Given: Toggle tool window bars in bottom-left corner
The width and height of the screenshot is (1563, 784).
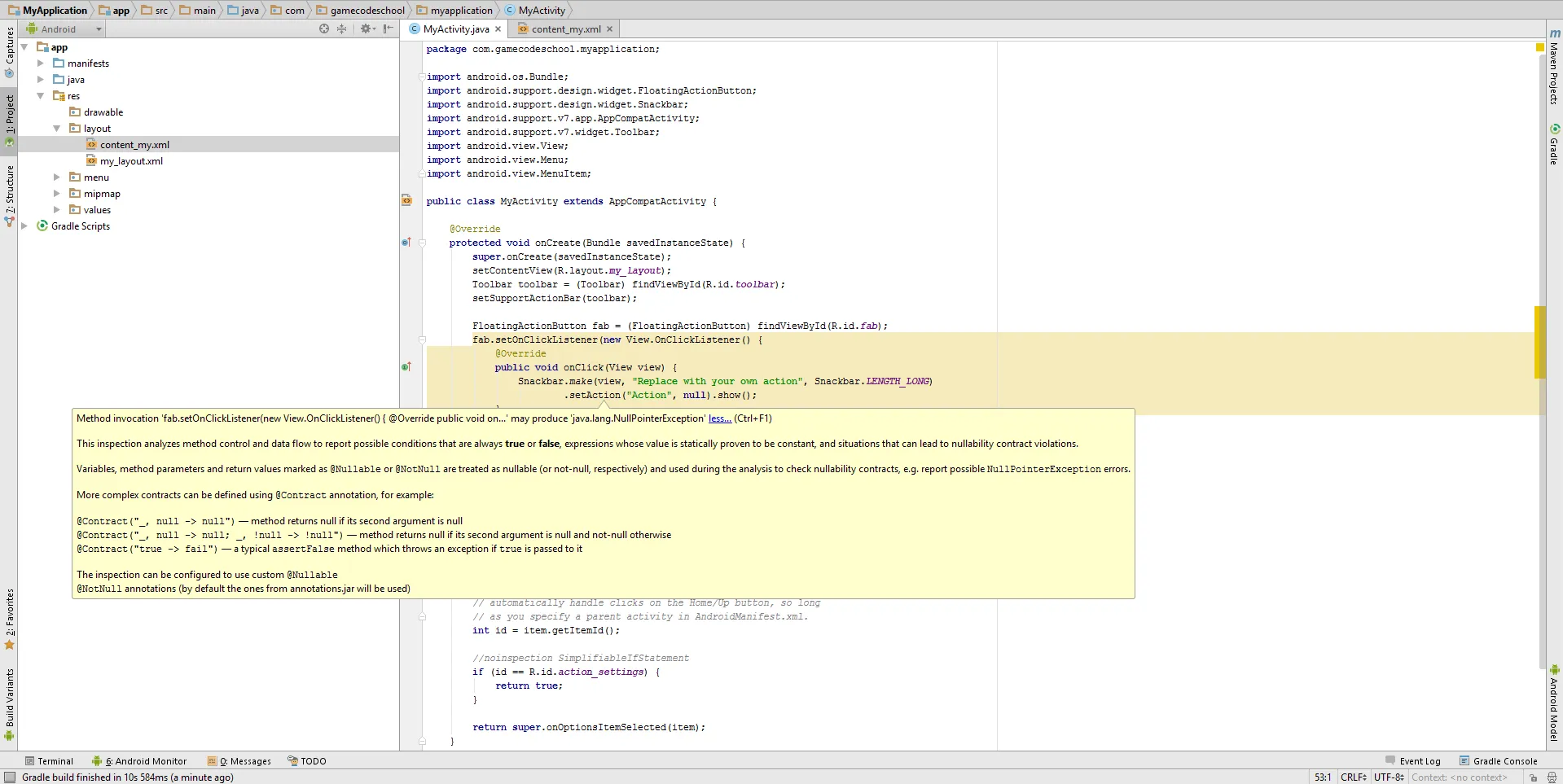Looking at the screenshot, I should (x=9, y=777).
